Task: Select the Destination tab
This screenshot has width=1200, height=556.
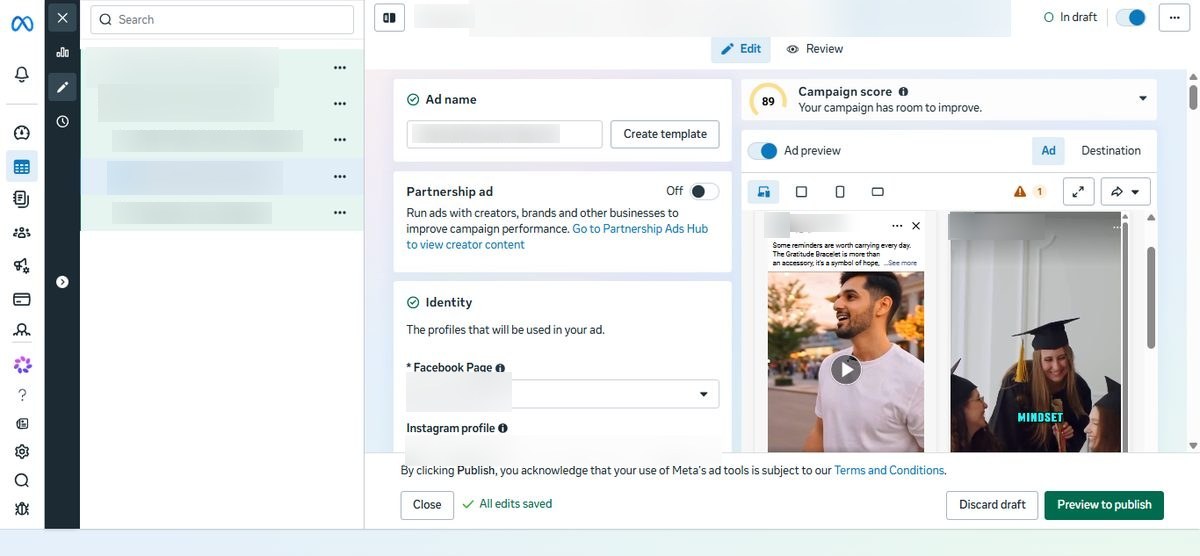Action: [1111, 151]
